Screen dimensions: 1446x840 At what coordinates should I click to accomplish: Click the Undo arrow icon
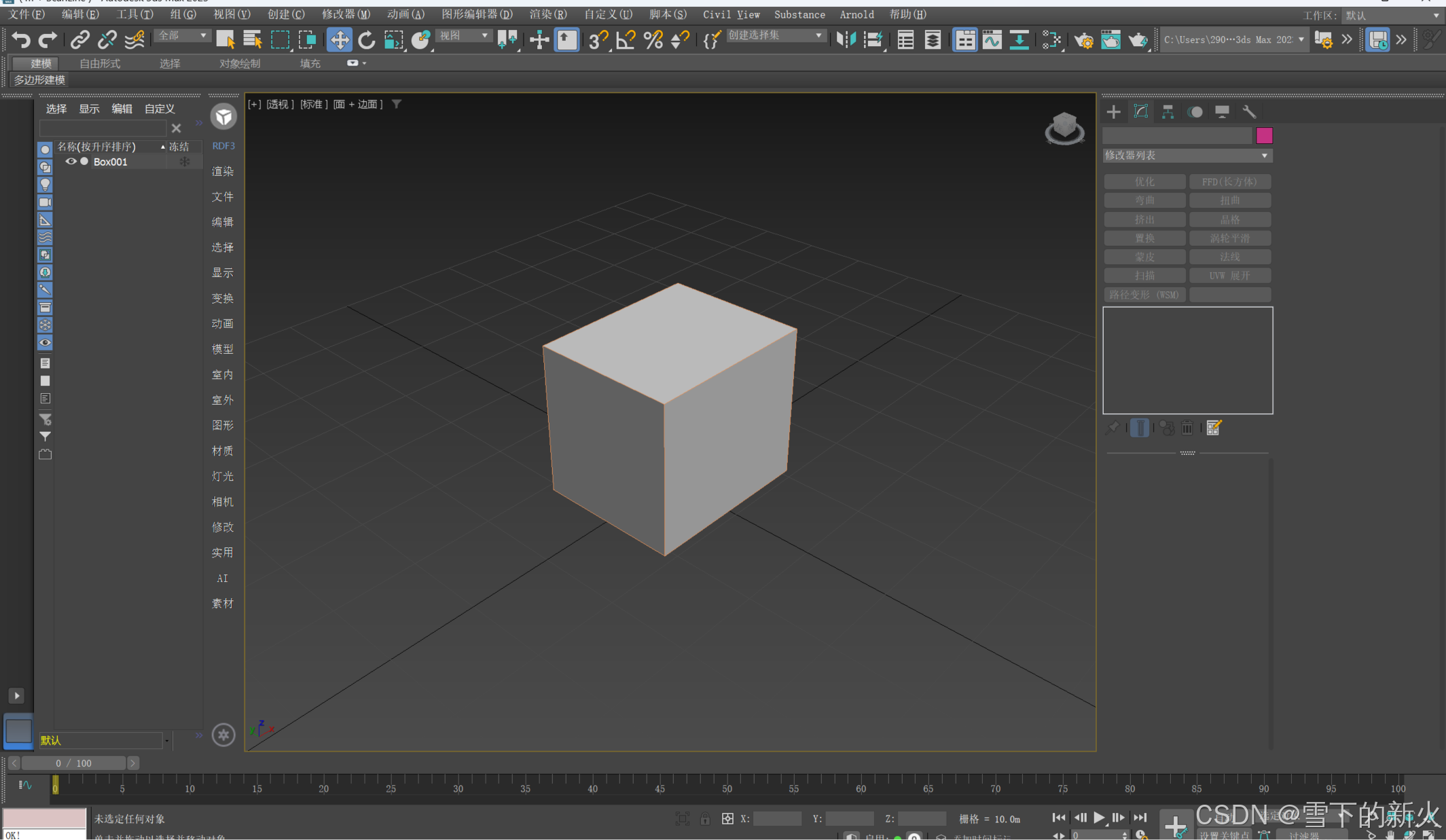21,39
